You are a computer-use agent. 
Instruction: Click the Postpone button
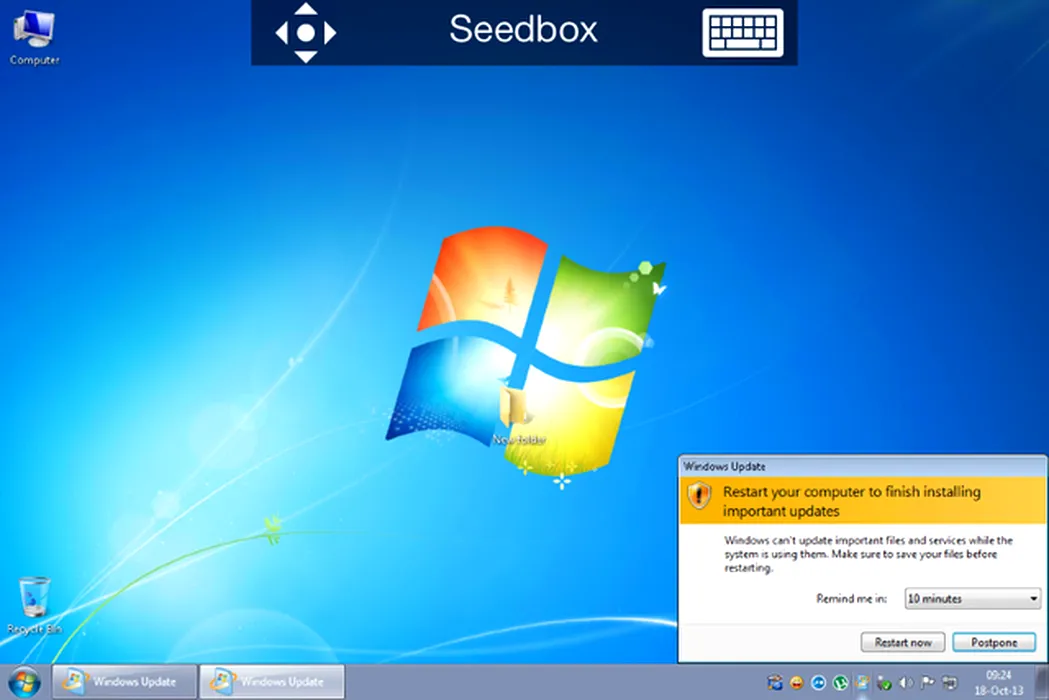tap(993, 642)
